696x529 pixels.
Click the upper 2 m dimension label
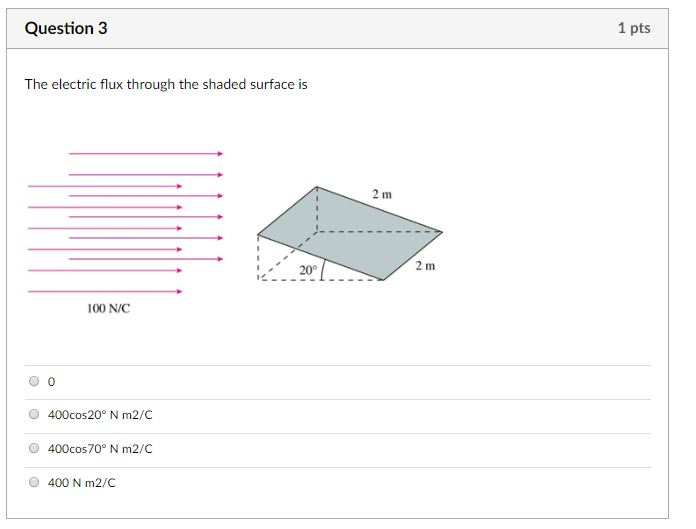pyautogui.click(x=382, y=194)
